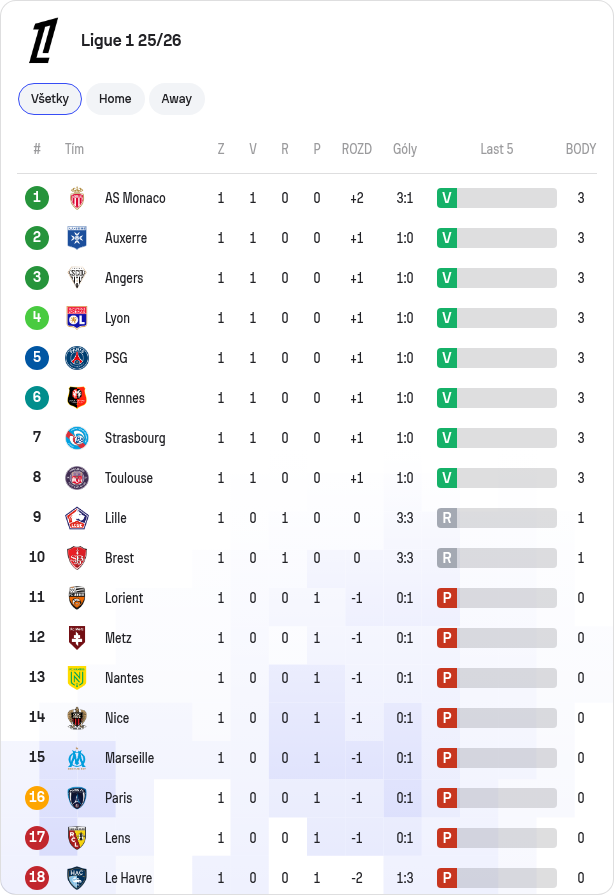The height and width of the screenshot is (895, 614).
Task: Switch to the Away standings tab
Action: tap(177, 99)
